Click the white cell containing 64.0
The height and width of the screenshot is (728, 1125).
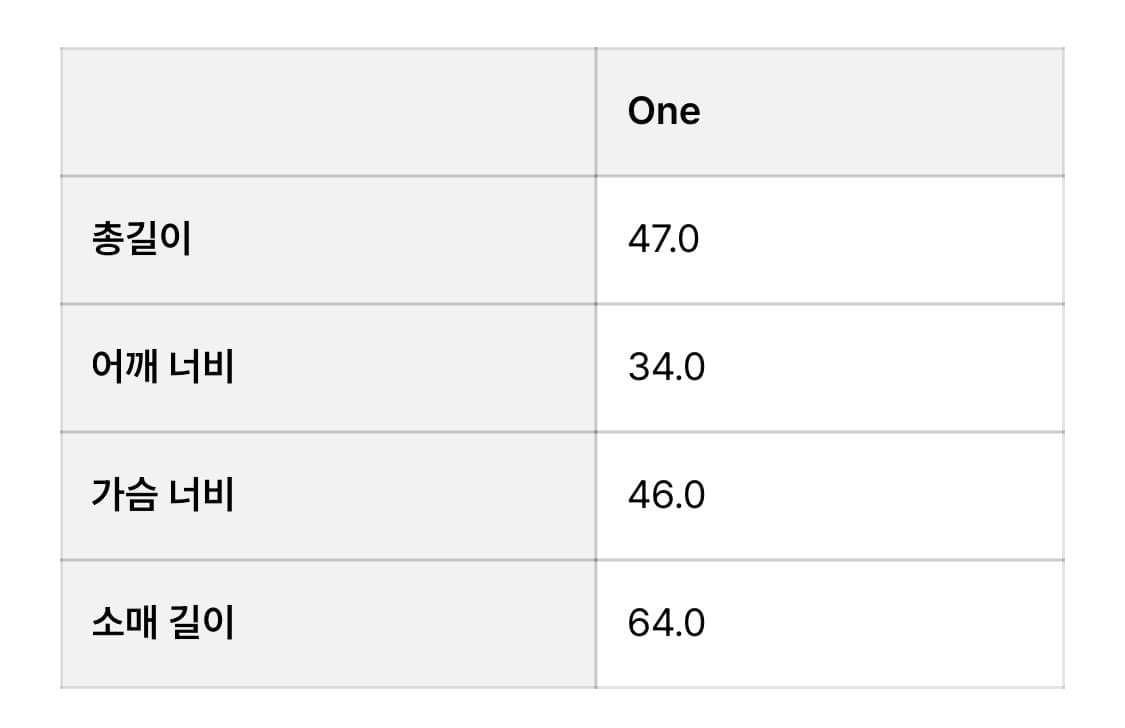tap(829, 624)
